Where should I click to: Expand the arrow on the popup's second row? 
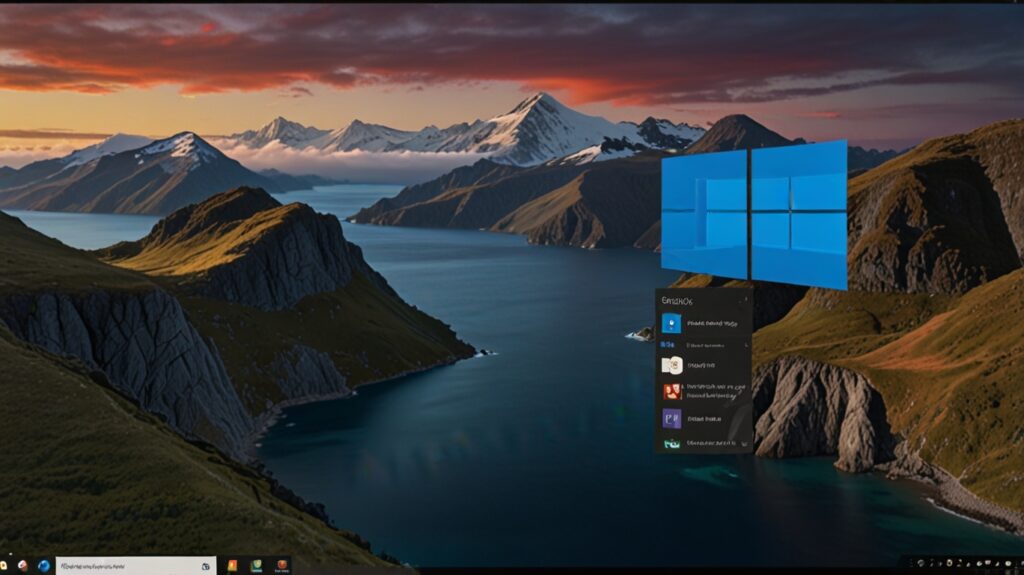click(746, 344)
